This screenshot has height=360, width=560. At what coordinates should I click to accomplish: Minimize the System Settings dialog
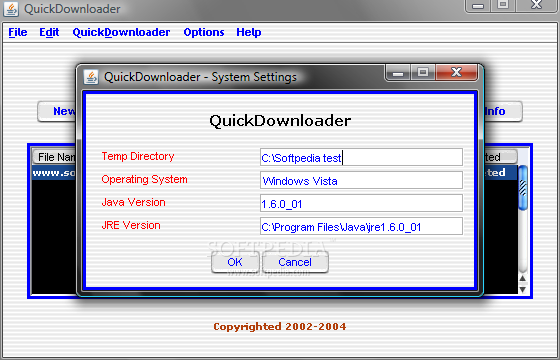pos(398,73)
